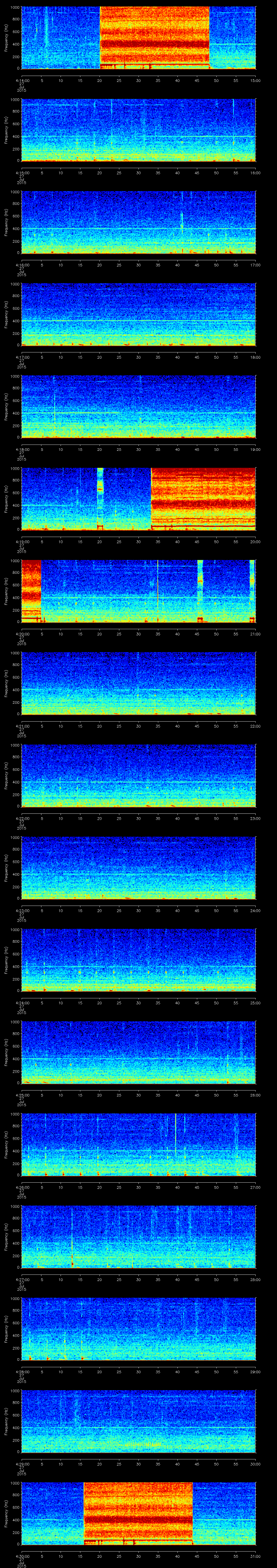Click the long red noise burst in the 4:19:00 panel
This screenshot has width=277, height=1568.
coord(203,499)
